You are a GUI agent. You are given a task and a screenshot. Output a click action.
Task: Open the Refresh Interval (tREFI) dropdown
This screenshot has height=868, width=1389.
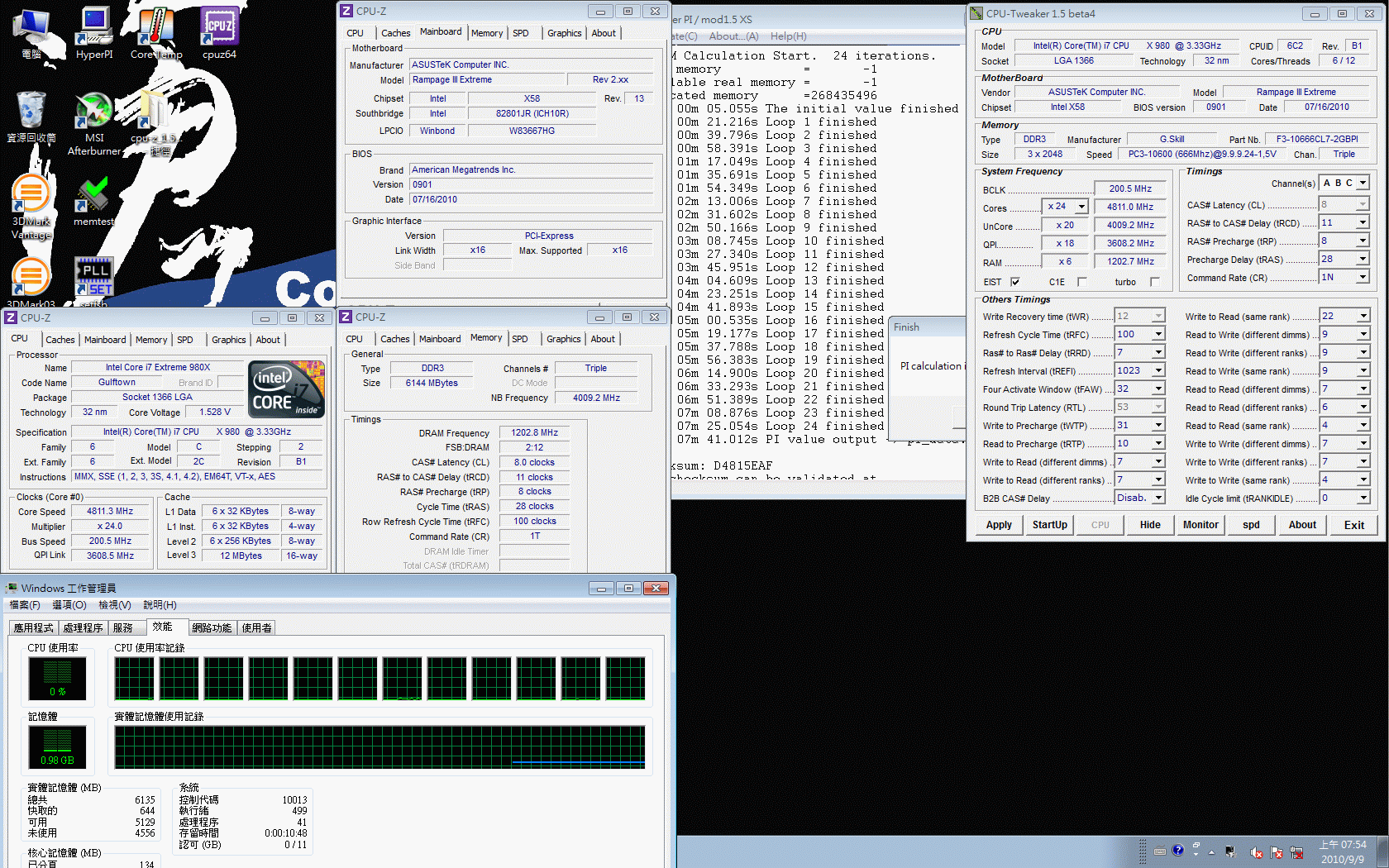(x=1158, y=370)
